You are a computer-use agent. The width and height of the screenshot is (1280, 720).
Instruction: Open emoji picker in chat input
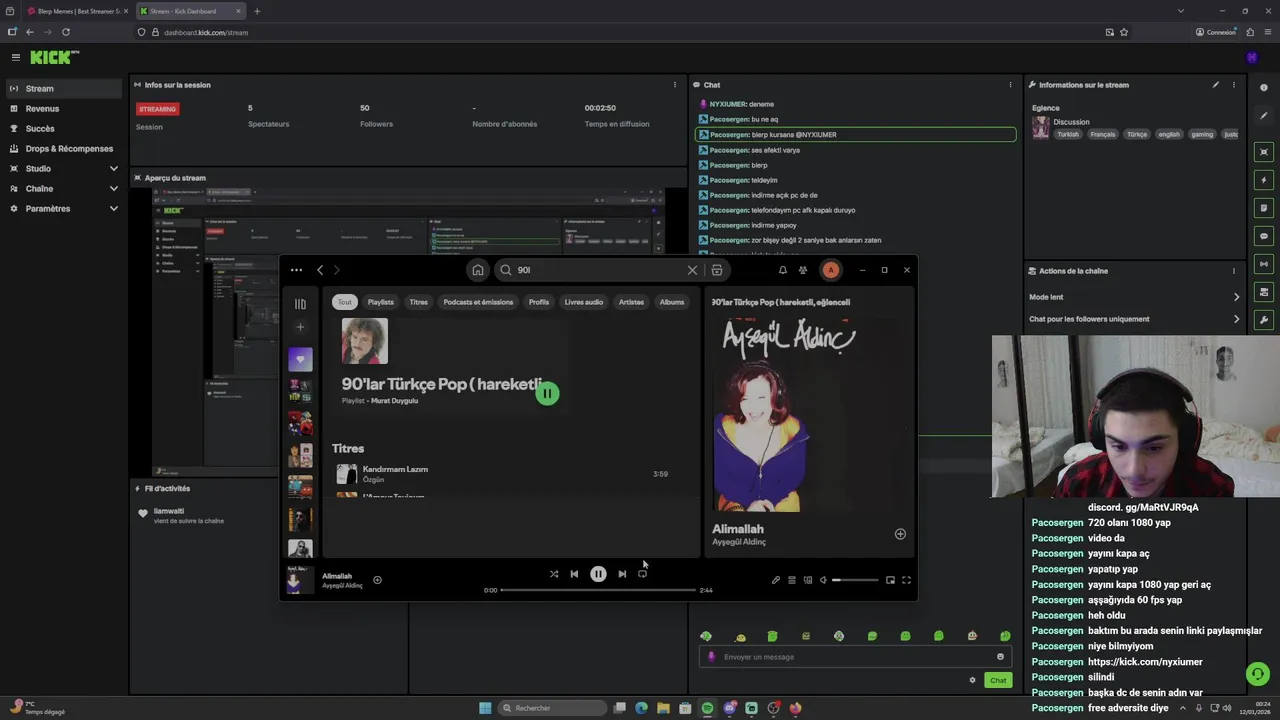click(x=1000, y=657)
